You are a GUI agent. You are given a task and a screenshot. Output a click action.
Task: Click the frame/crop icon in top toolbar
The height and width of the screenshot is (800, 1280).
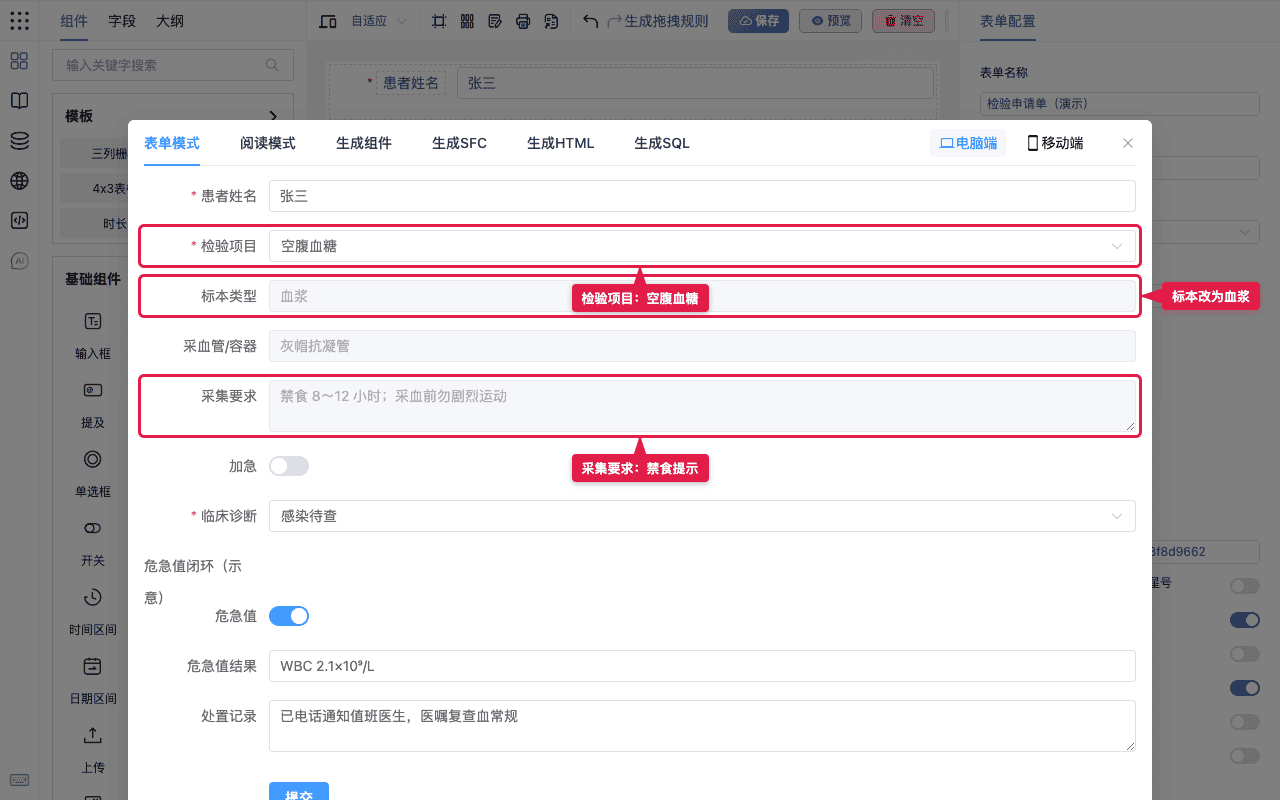439,21
